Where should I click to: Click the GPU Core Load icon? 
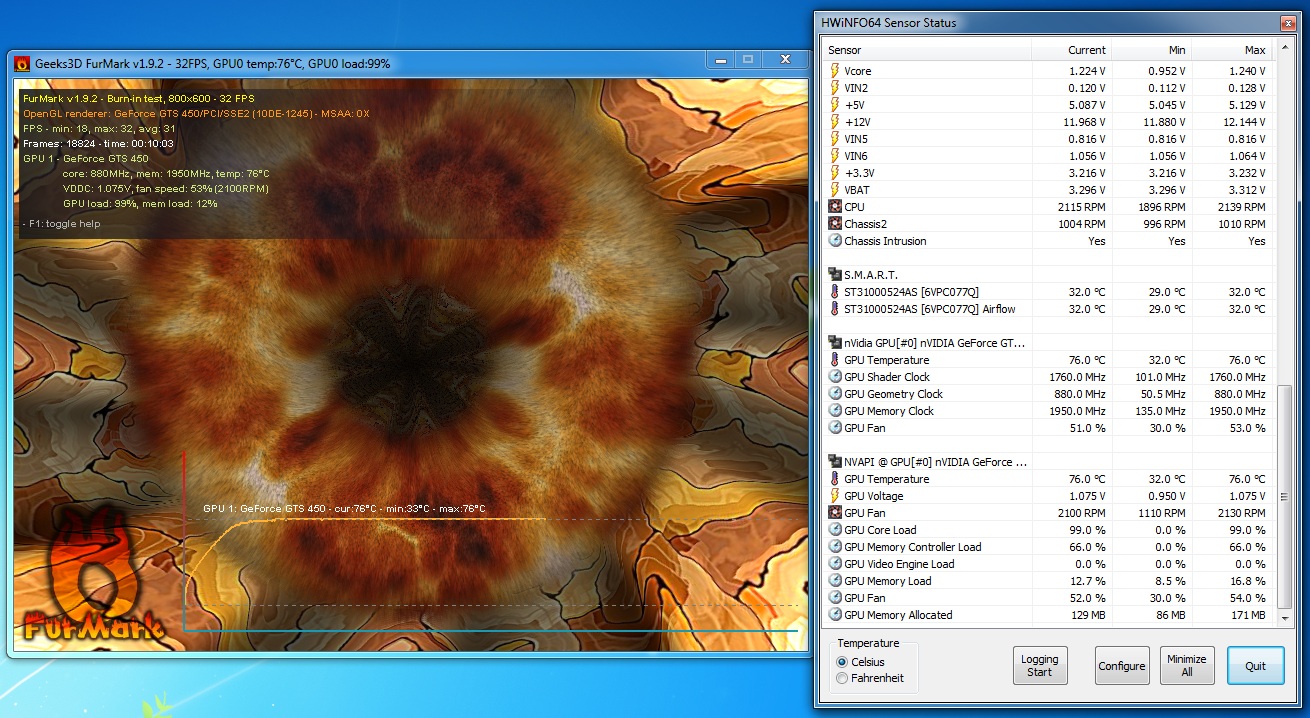click(x=835, y=530)
